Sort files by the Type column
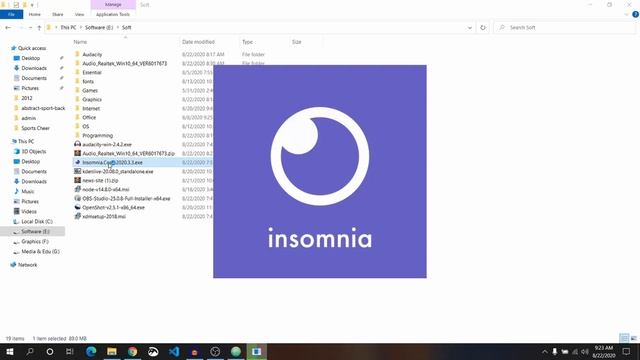640x360 pixels. [x=247, y=42]
